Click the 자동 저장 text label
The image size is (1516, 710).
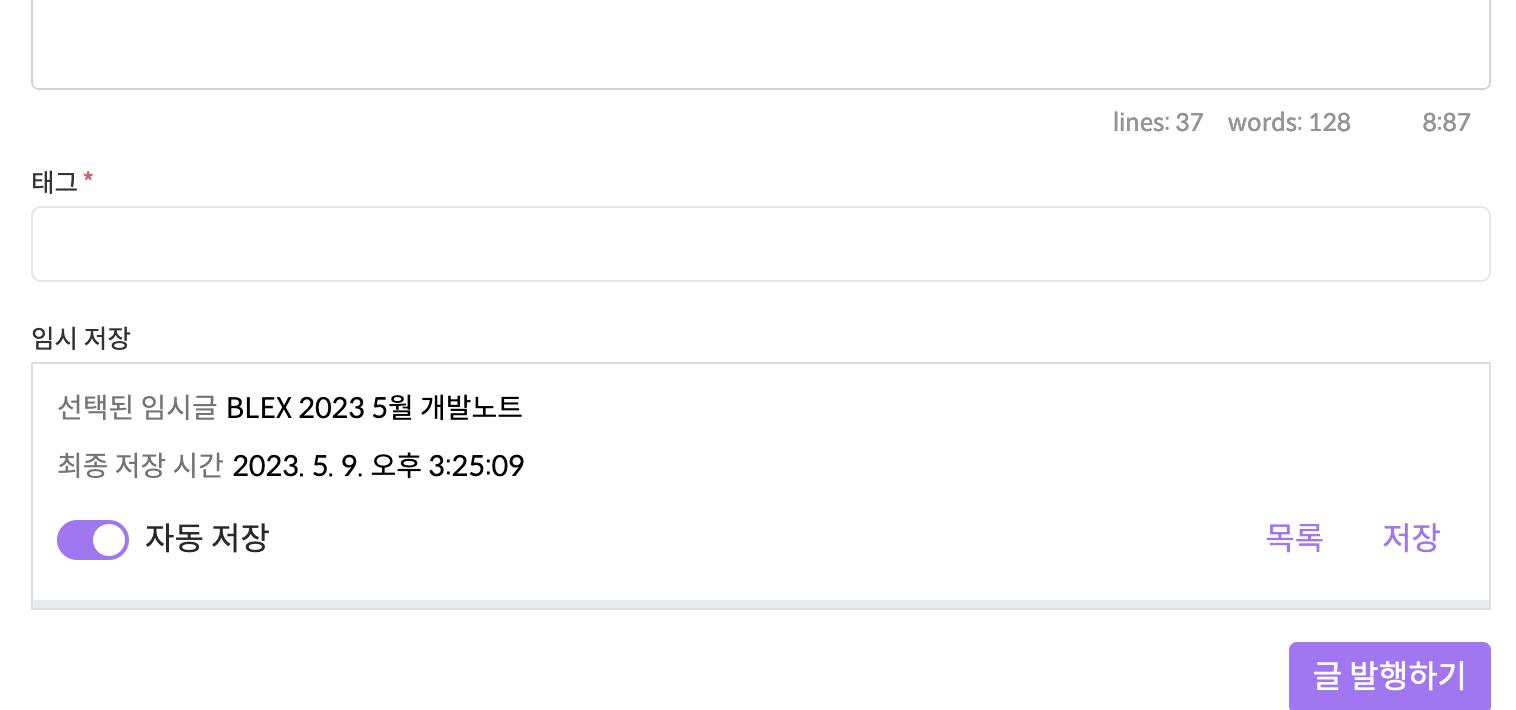[207, 539]
